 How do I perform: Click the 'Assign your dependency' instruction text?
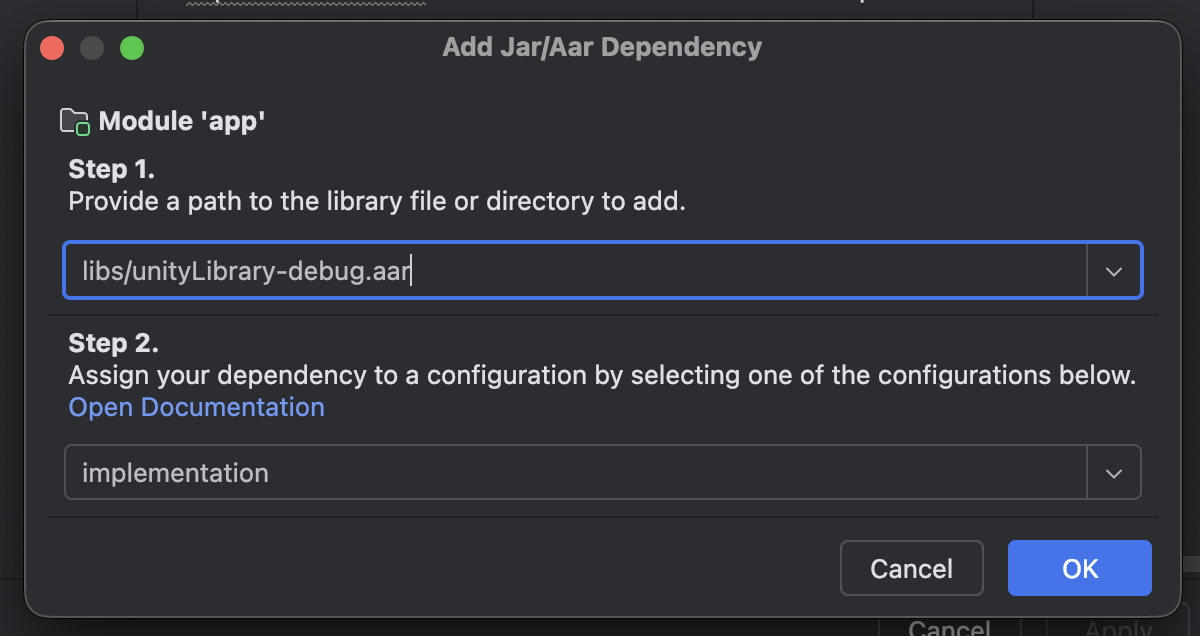click(x=602, y=376)
